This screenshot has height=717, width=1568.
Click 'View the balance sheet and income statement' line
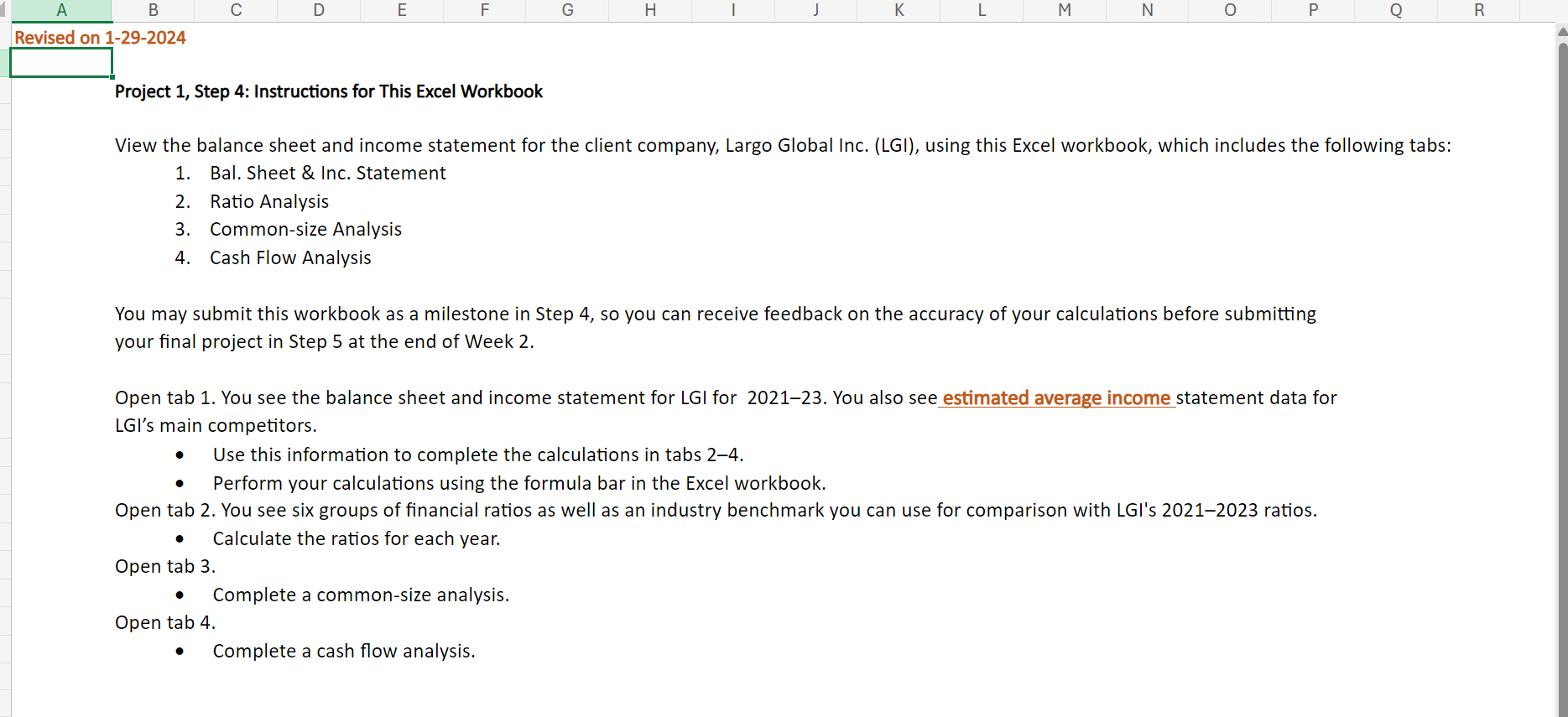pyautogui.click(x=783, y=145)
